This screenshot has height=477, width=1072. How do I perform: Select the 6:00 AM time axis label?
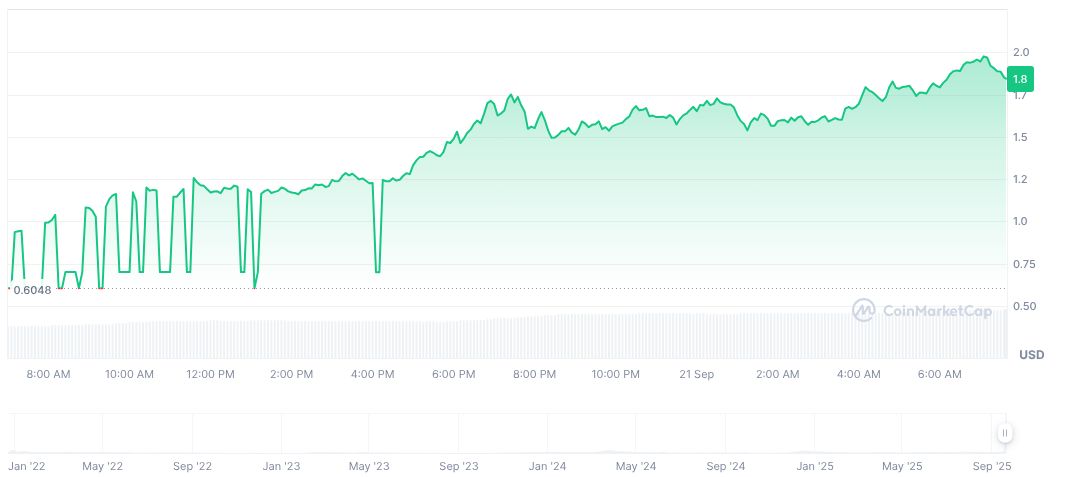click(939, 375)
